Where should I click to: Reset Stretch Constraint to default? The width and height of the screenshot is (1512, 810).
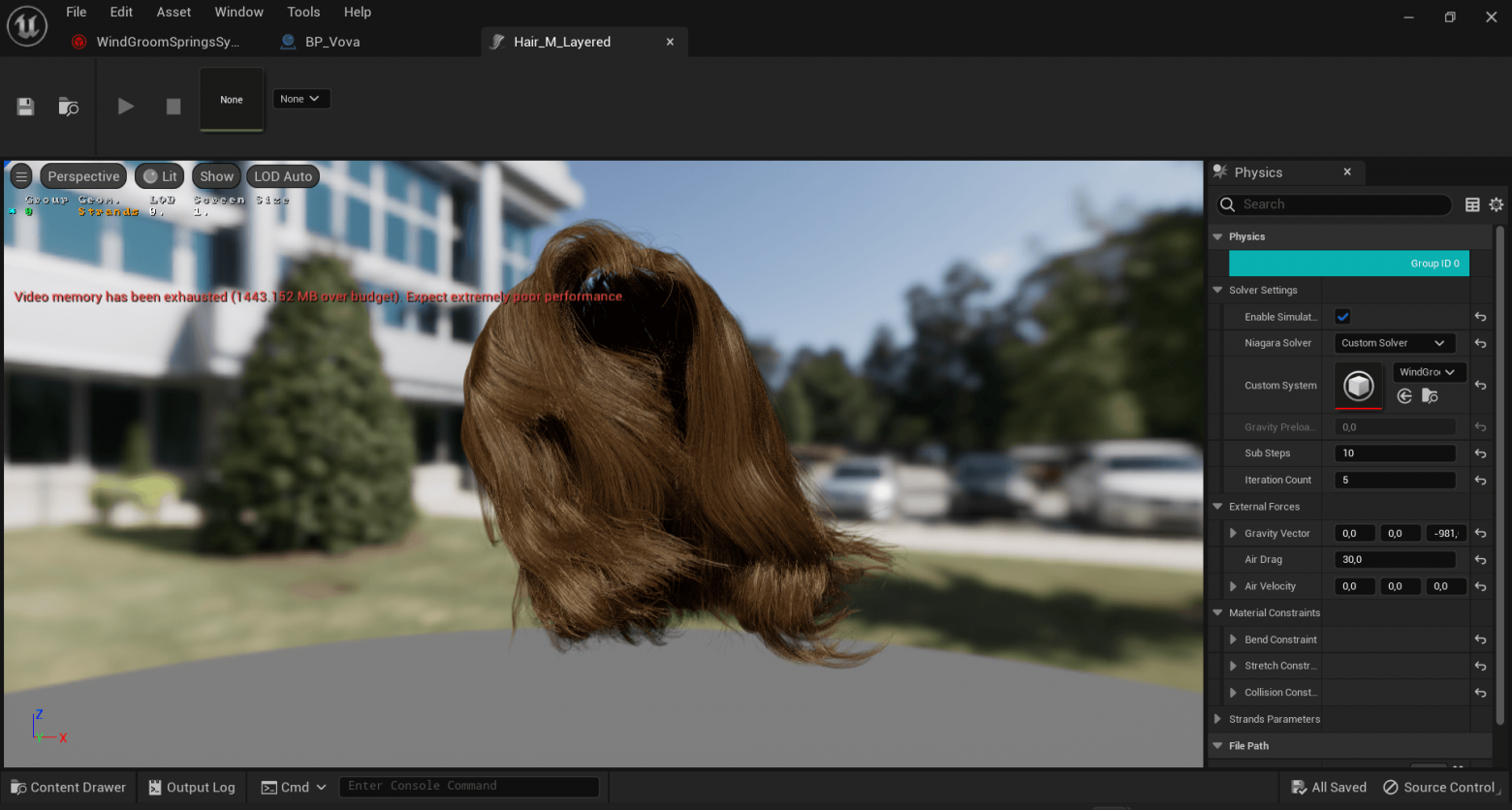(x=1481, y=667)
